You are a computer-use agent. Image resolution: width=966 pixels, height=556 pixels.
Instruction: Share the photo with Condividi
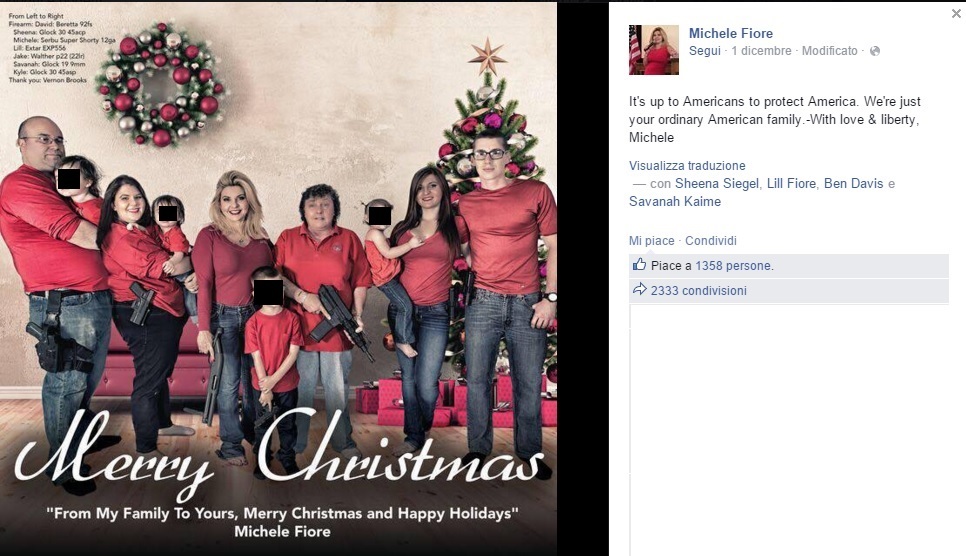pyautogui.click(x=710, y=241)
